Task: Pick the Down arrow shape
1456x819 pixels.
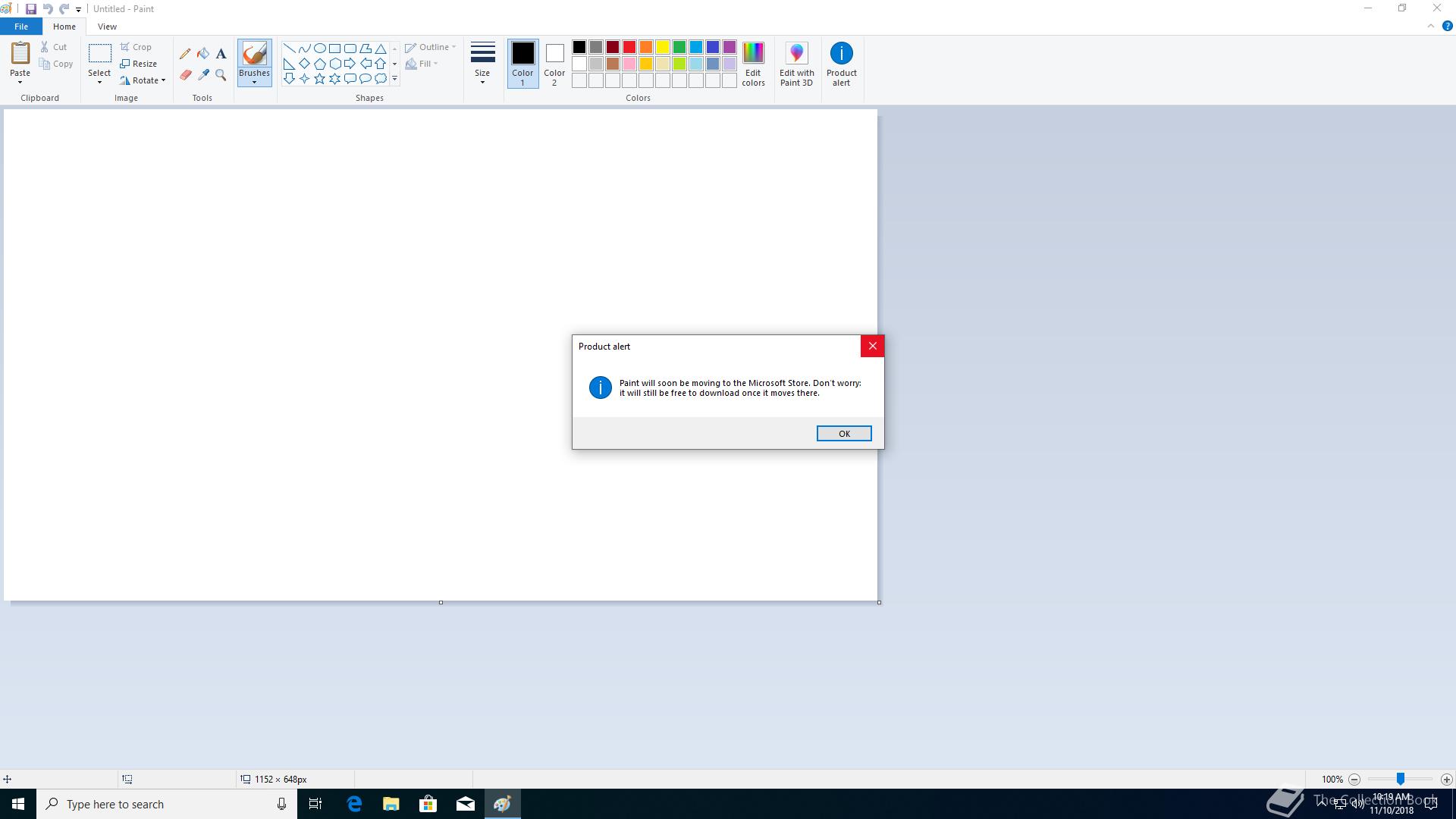Action: point(289,79)
